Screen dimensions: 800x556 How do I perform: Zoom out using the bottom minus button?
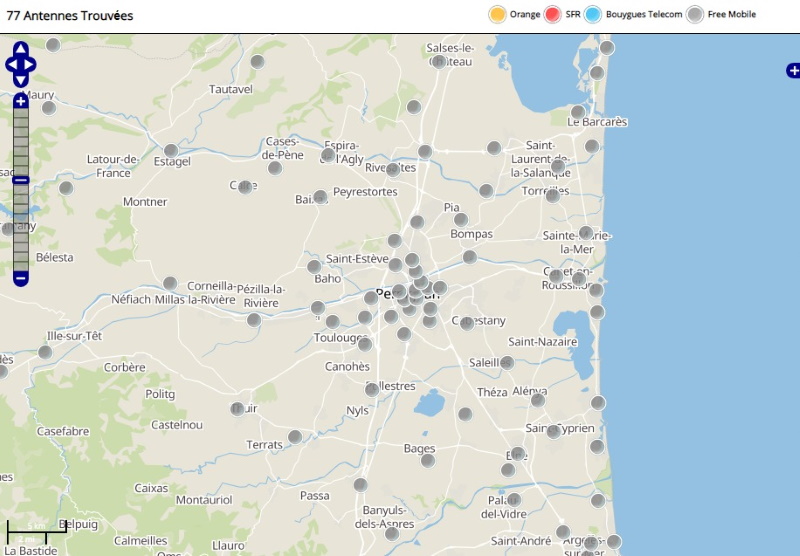(x=21, y=278)
